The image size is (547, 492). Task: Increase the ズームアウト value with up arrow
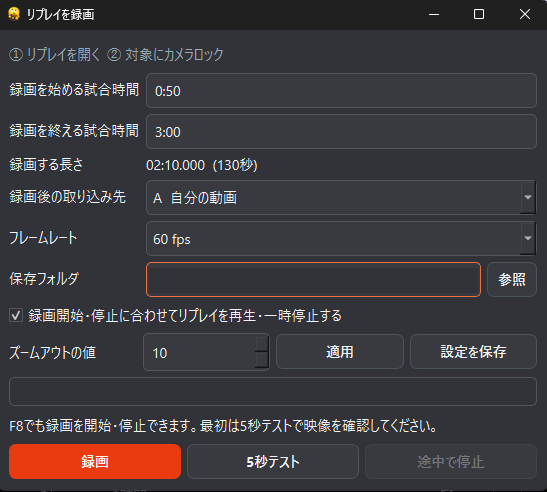[x=262, y=343]
